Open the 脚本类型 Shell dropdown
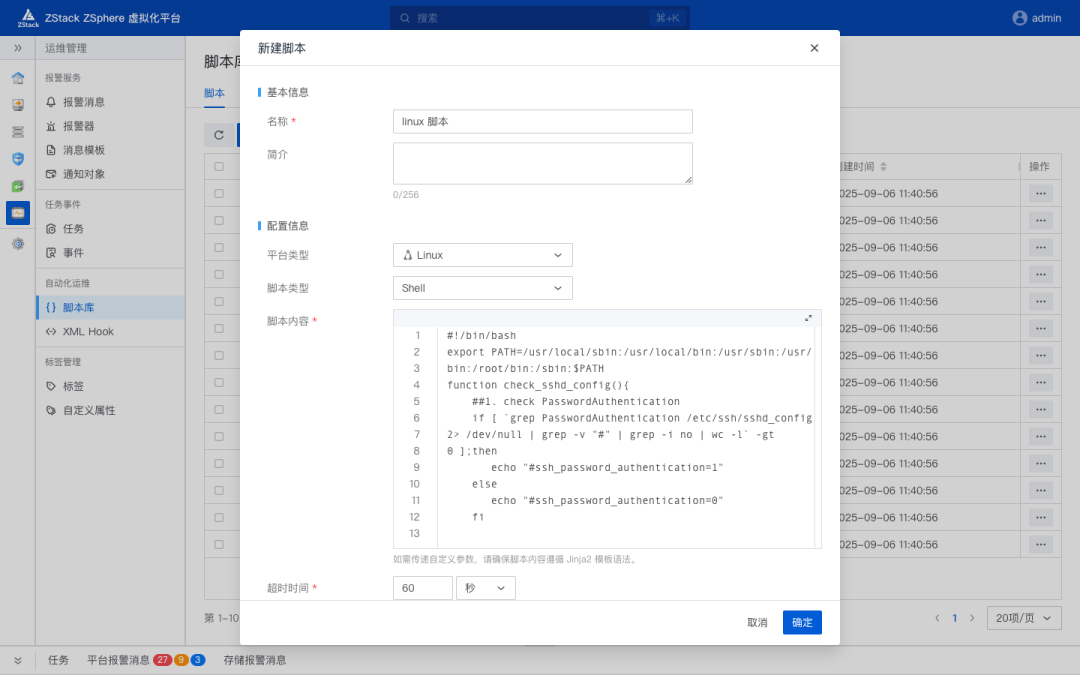 point(482,288)
